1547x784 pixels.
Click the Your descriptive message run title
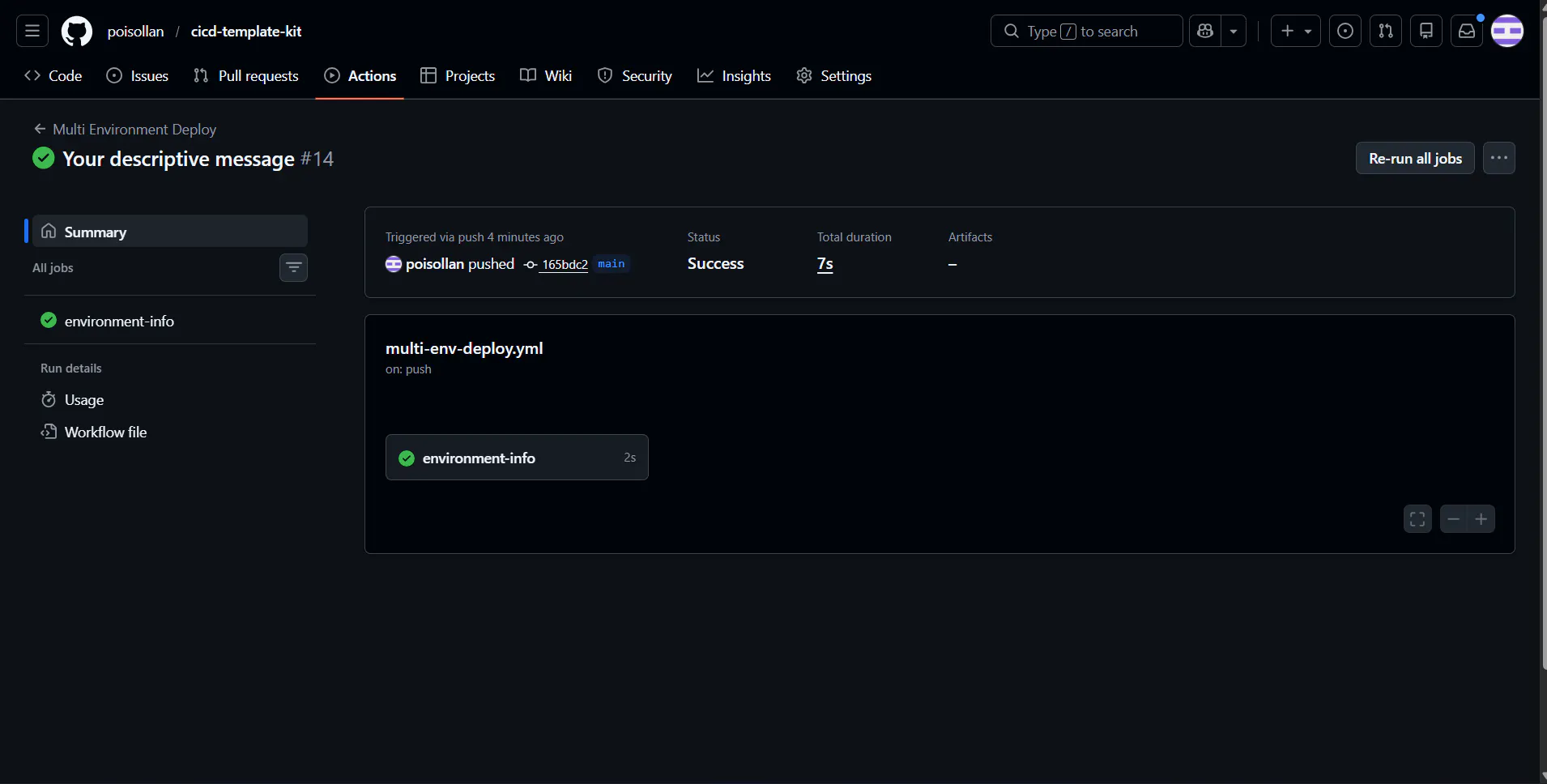coord(178,159)
